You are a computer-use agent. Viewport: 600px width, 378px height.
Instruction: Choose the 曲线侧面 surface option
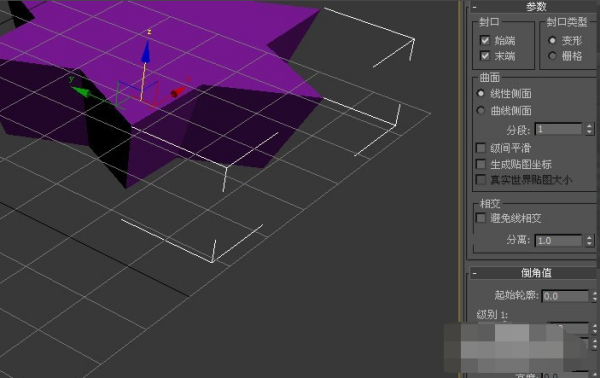481,111
